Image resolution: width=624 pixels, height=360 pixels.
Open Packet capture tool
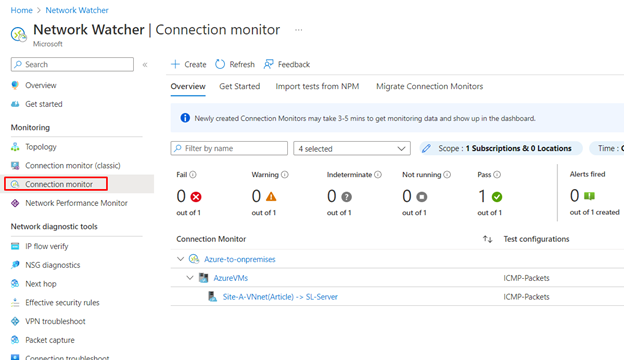[x=50, y=340]
